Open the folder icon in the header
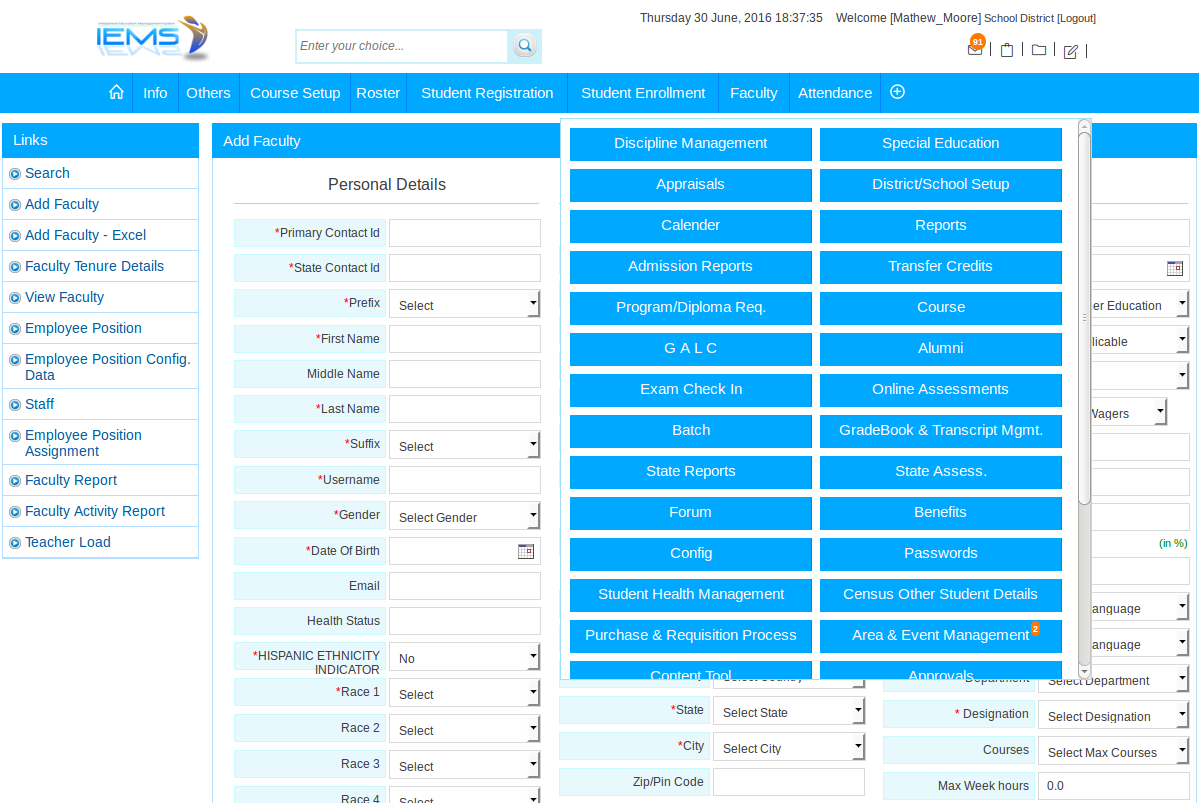Viewport: 1199px width, 803px height. coord(1038,50)
